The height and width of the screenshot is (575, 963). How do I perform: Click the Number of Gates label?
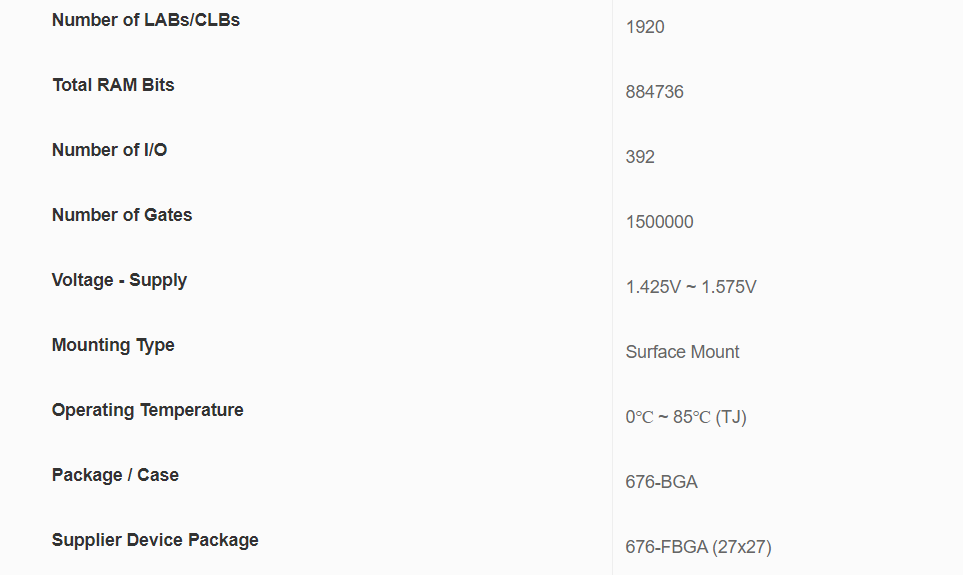point(122,215)
